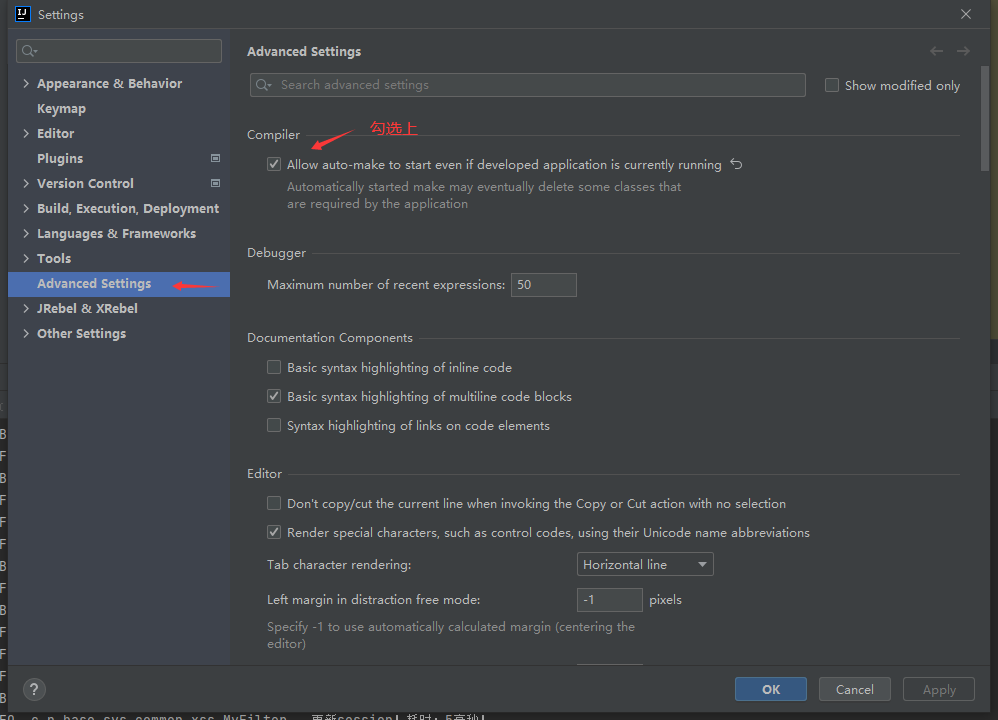Screen dimensions: 998x720
Task: Click the magnifier icon in advanced settings search
Action: tap(263, 85)
